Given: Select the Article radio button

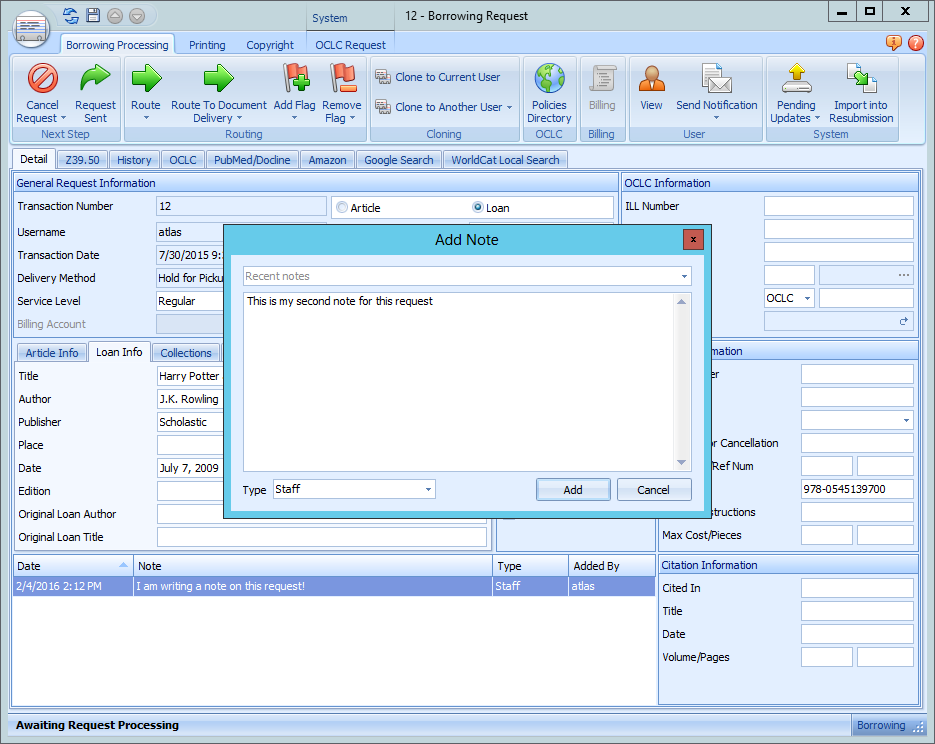Looking at the screenshot, I should pyautogui.click(x=343, y=208).
